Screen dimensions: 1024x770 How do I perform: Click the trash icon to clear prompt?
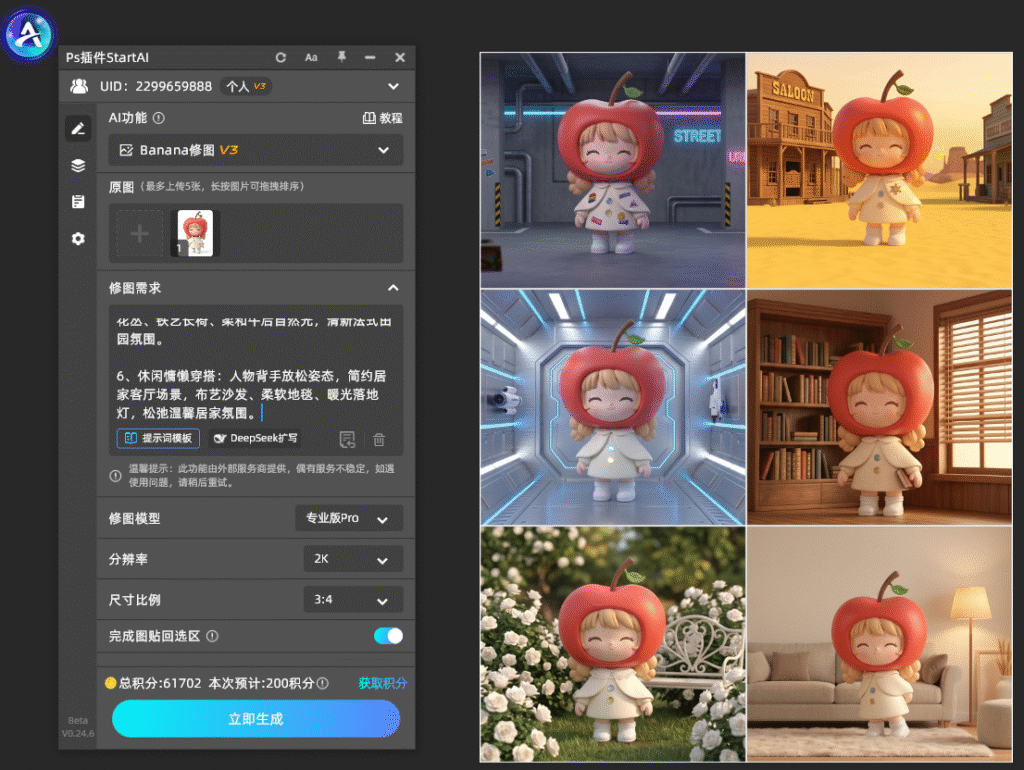point(379,440)
